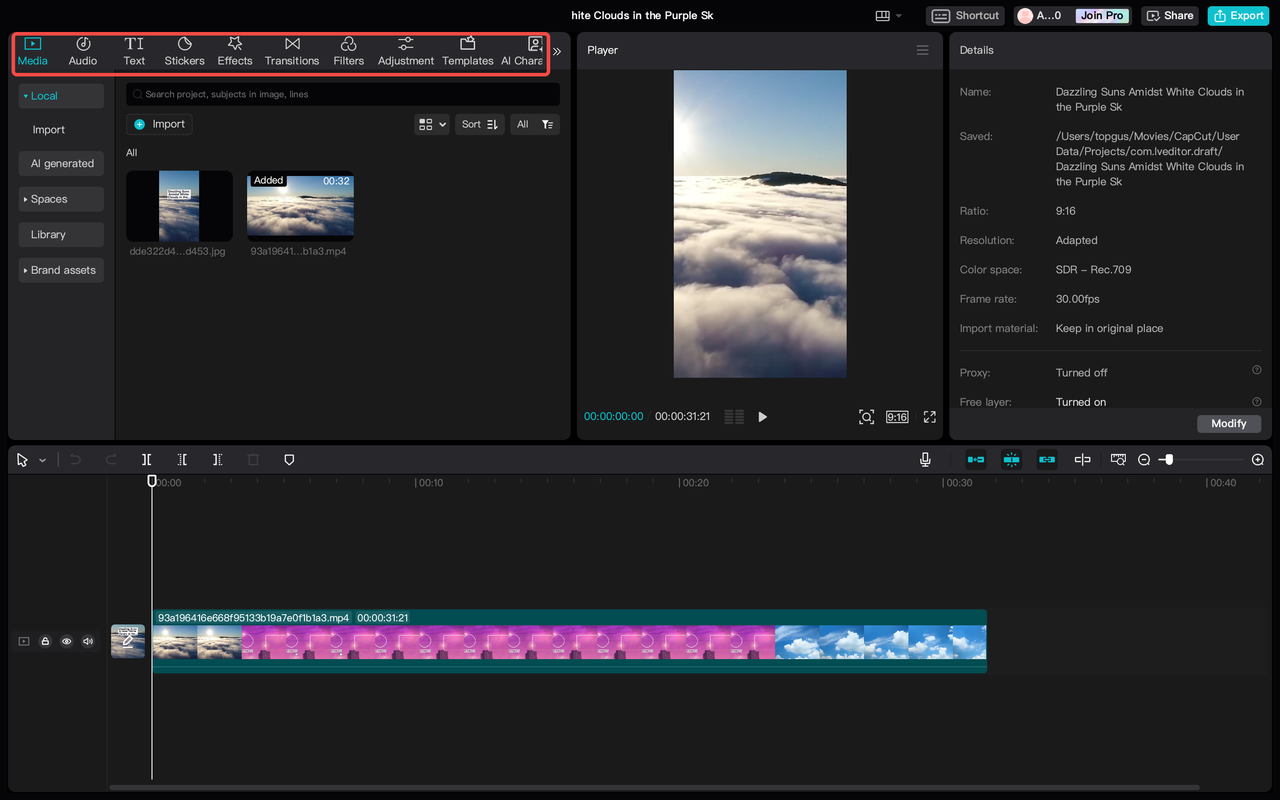1280x800 pixels.
Task: Click the Modify button in the Details panel
Action: [1228, 423]
